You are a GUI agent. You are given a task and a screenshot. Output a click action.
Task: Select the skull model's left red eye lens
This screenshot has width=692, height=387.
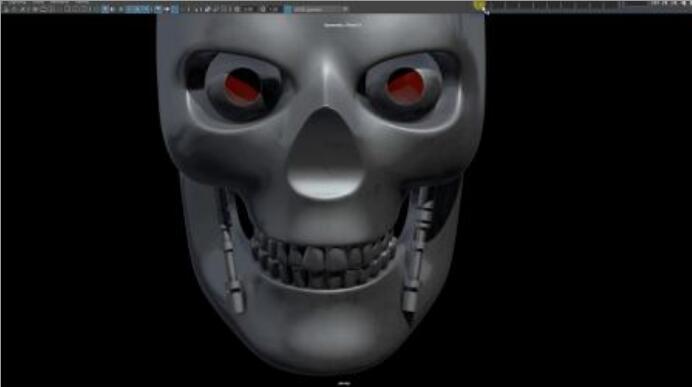pos(242,86)
